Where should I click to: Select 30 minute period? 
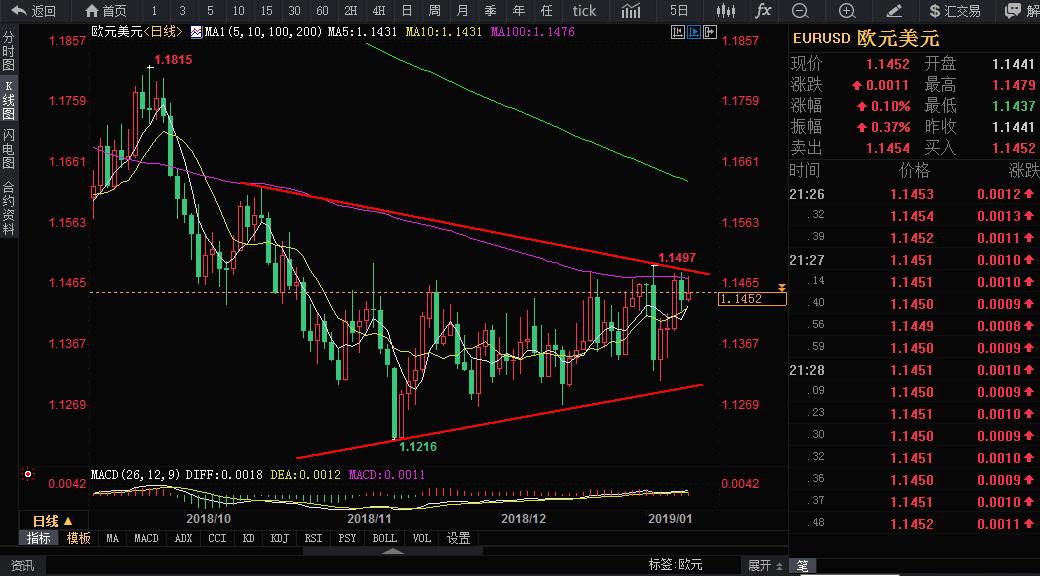point(294,11)
